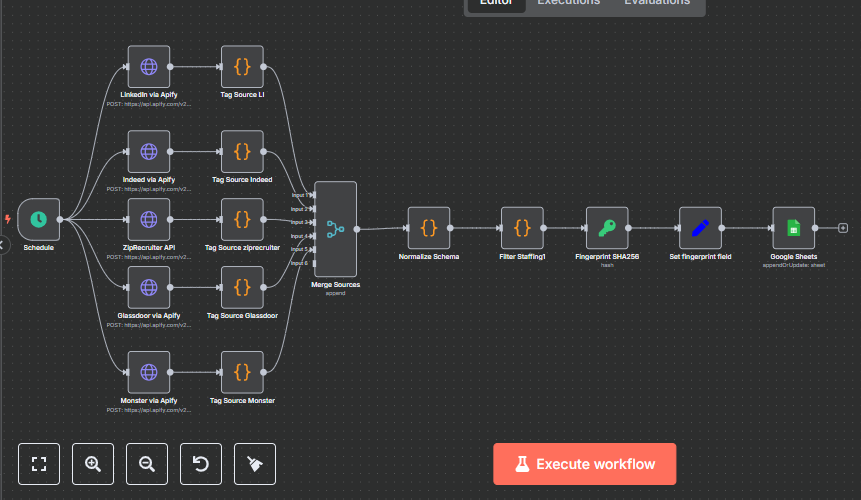Screen dimensions: 861x500
Task: Switch to the Editor tab
Action: click(x=496, y=3)
